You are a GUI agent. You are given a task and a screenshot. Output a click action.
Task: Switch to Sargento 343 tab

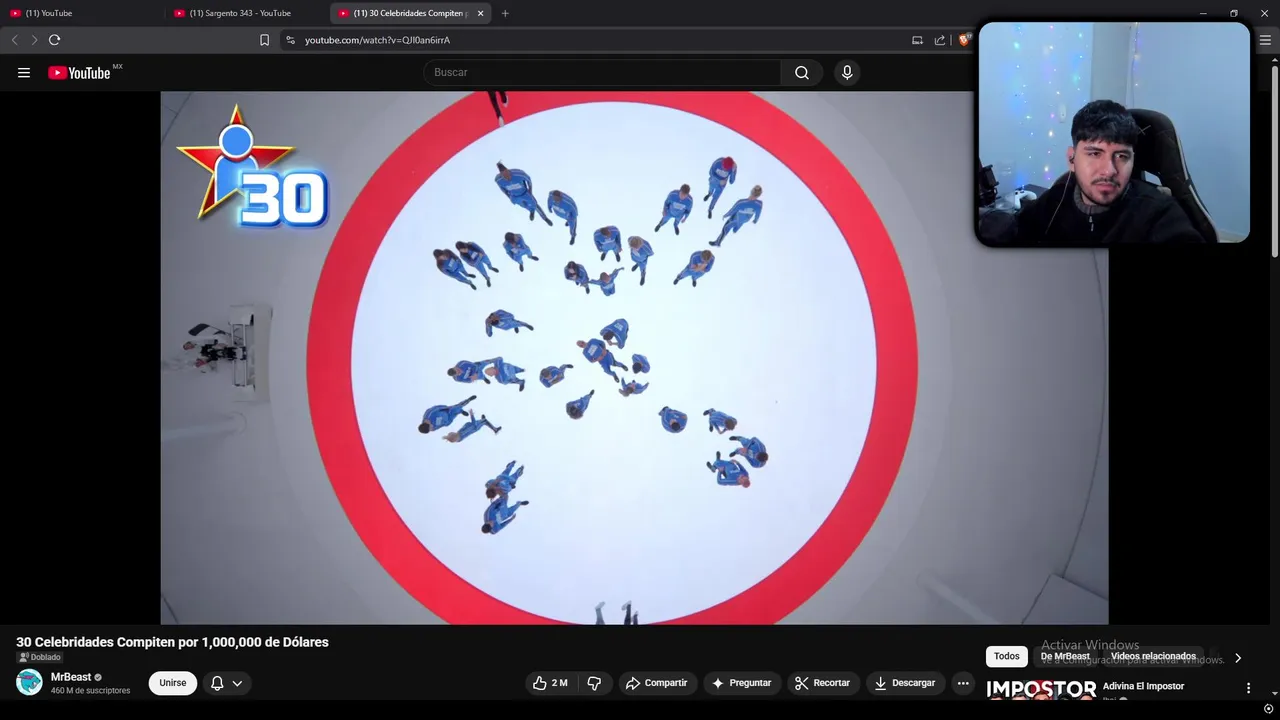[x=246, y=13]
